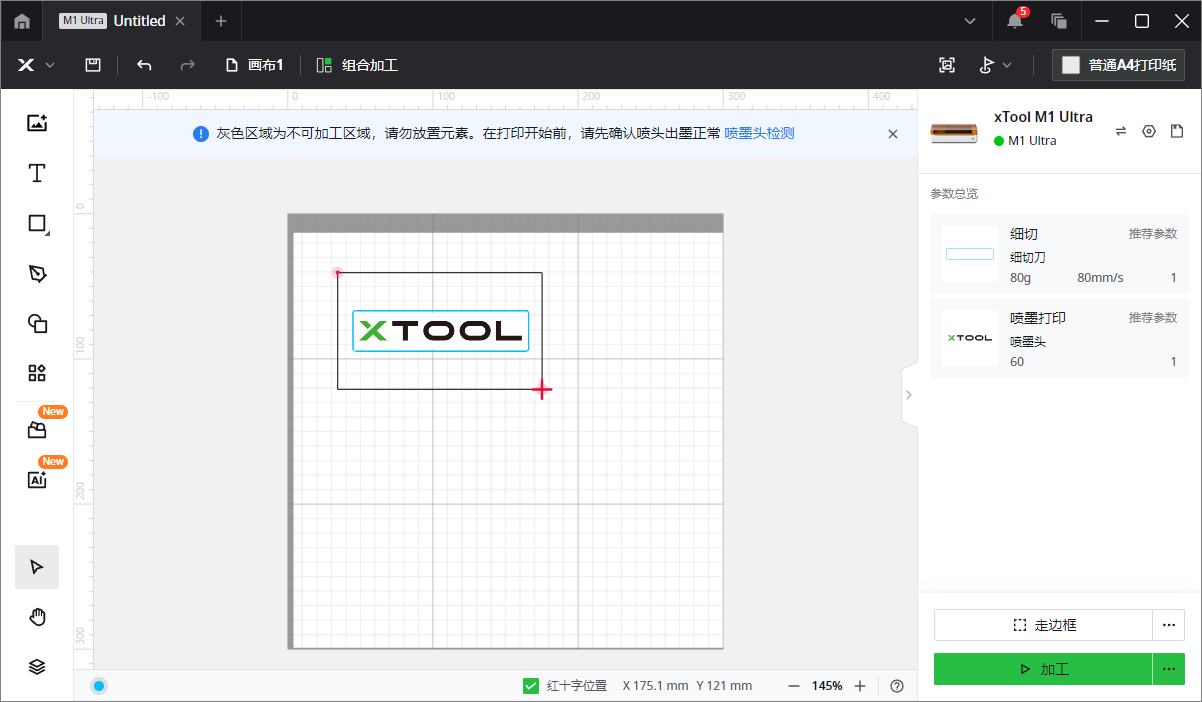
Task: Open the New toolbox feature
Action: point(37,430)
